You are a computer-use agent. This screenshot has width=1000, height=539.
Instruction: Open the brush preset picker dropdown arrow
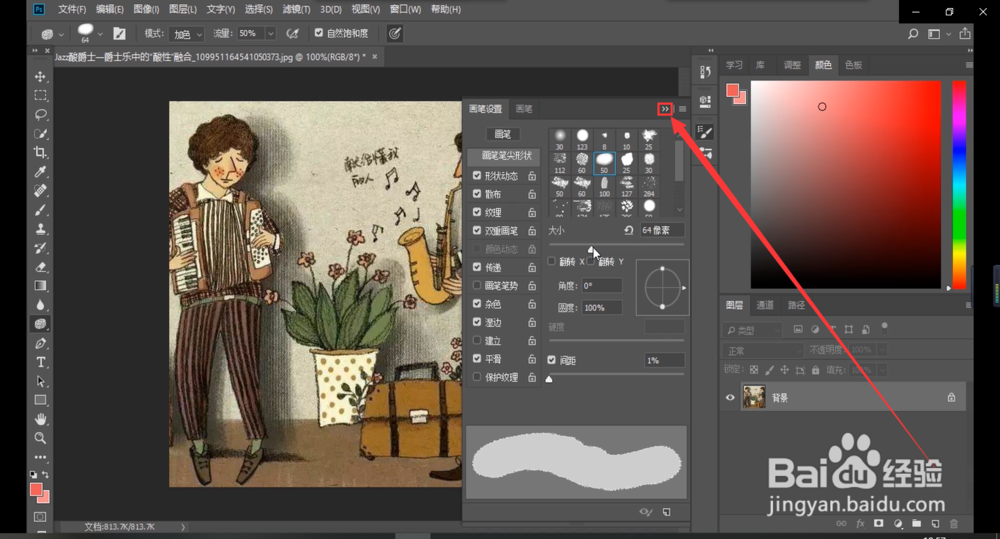[100, 34]
